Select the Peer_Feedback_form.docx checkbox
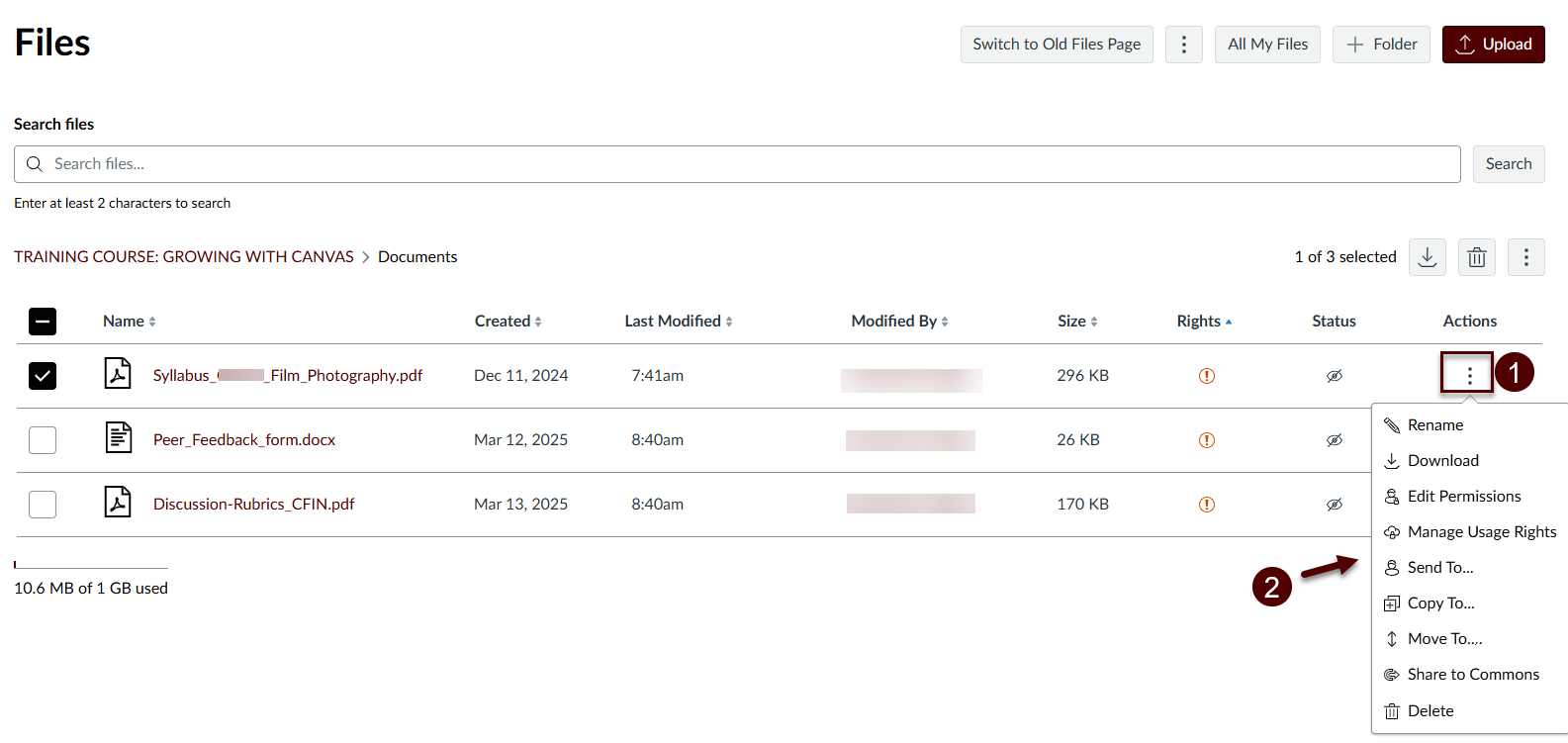The height and width of the screenshot is (743, 1568). pyautogui.click(x=43, y=440)
